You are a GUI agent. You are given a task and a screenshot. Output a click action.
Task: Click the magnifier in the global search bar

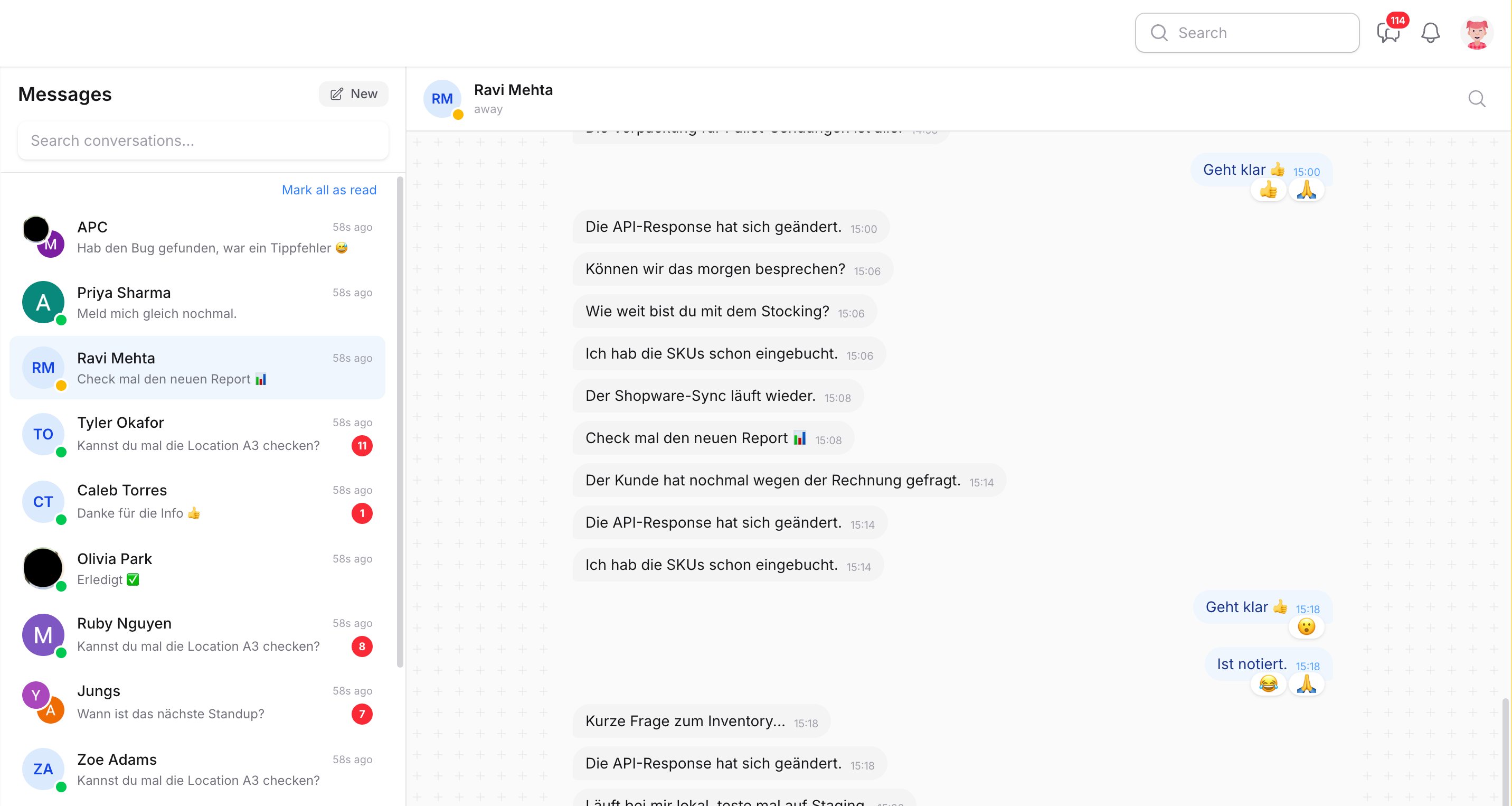[1159, 33]
